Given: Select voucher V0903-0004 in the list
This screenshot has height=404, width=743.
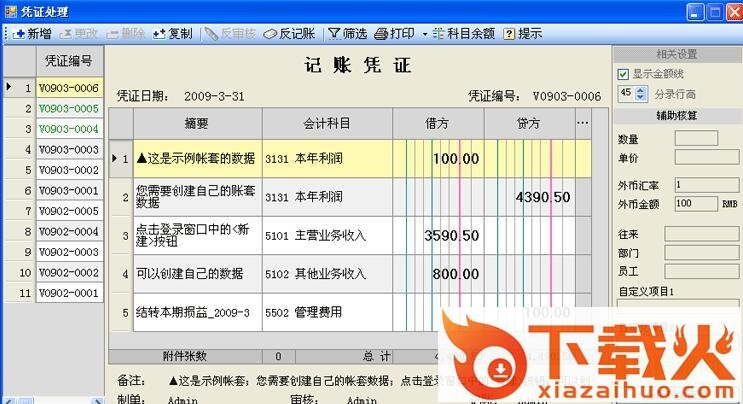Looking at the screenshot, I should (69, 129).
